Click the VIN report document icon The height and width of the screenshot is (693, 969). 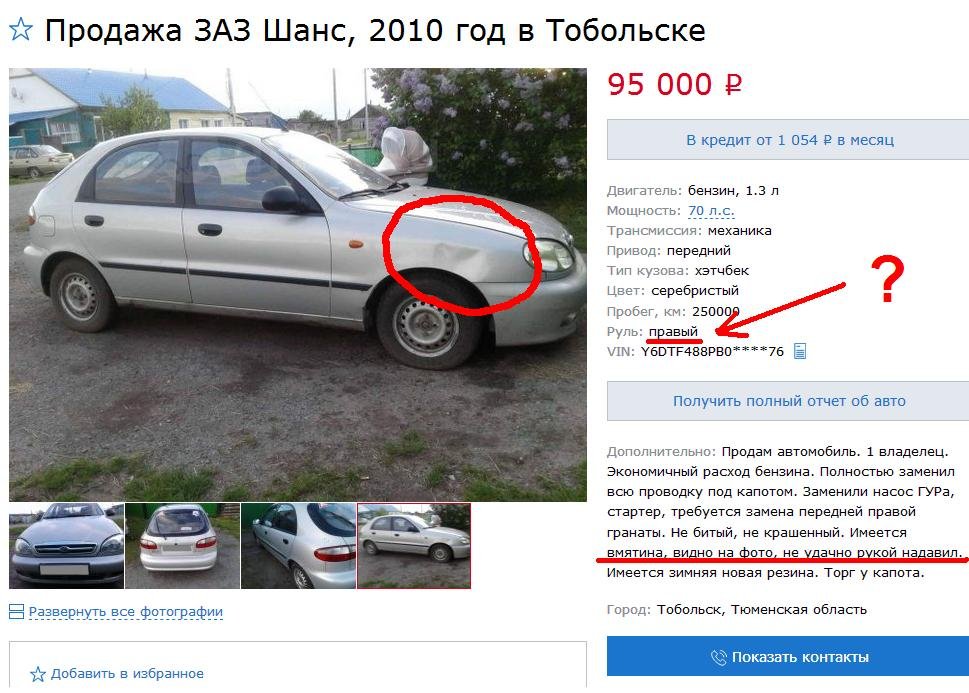tap(800, 351)
